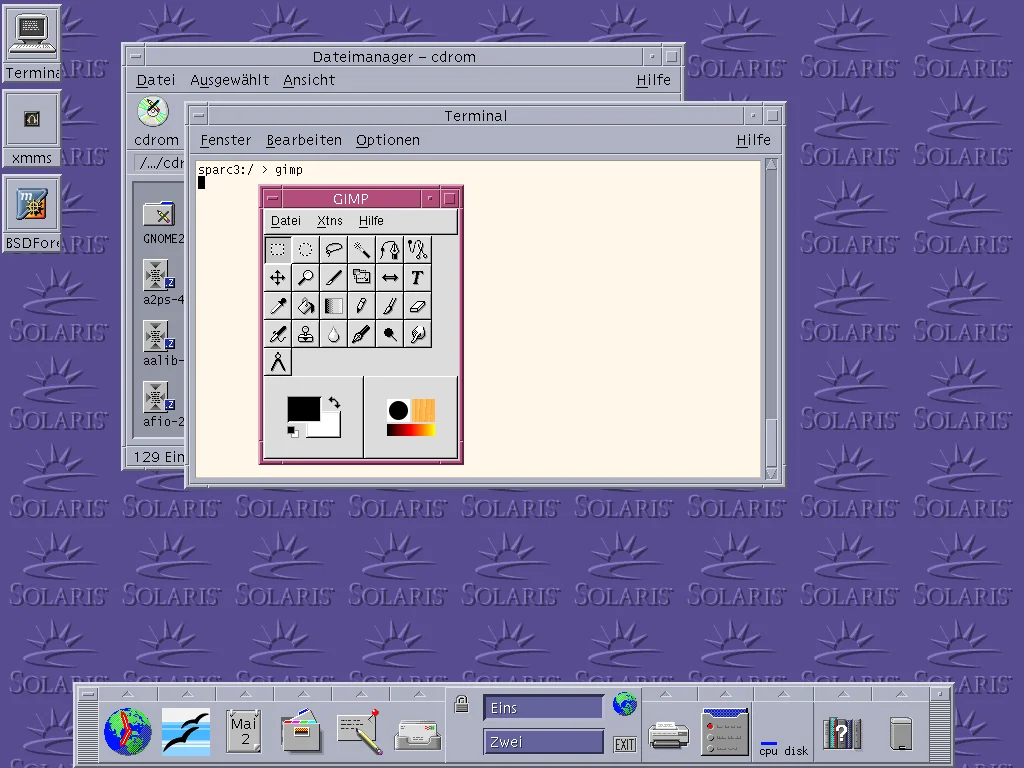Open the Xtns menu in GIMP
The width and height of the screenshot is (1024, 768).
(x=330, y=221)
